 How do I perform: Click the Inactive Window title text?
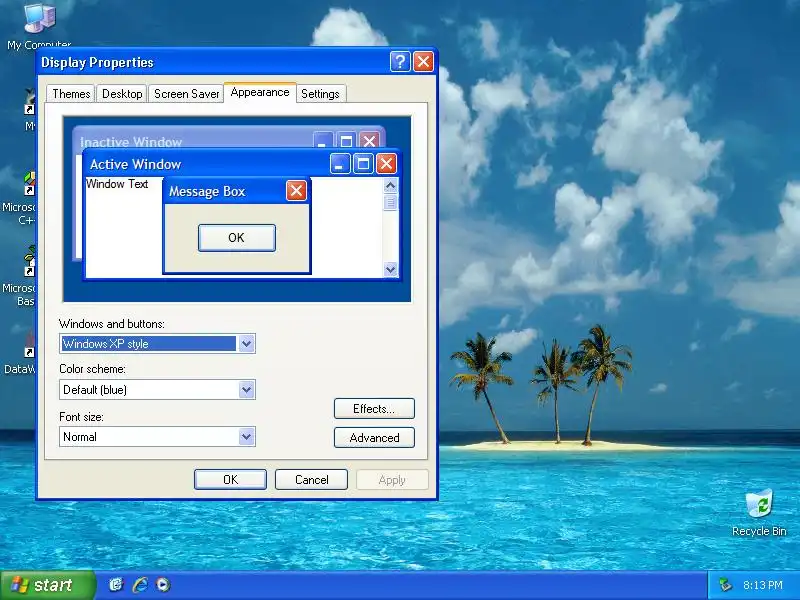click(131, 142)
